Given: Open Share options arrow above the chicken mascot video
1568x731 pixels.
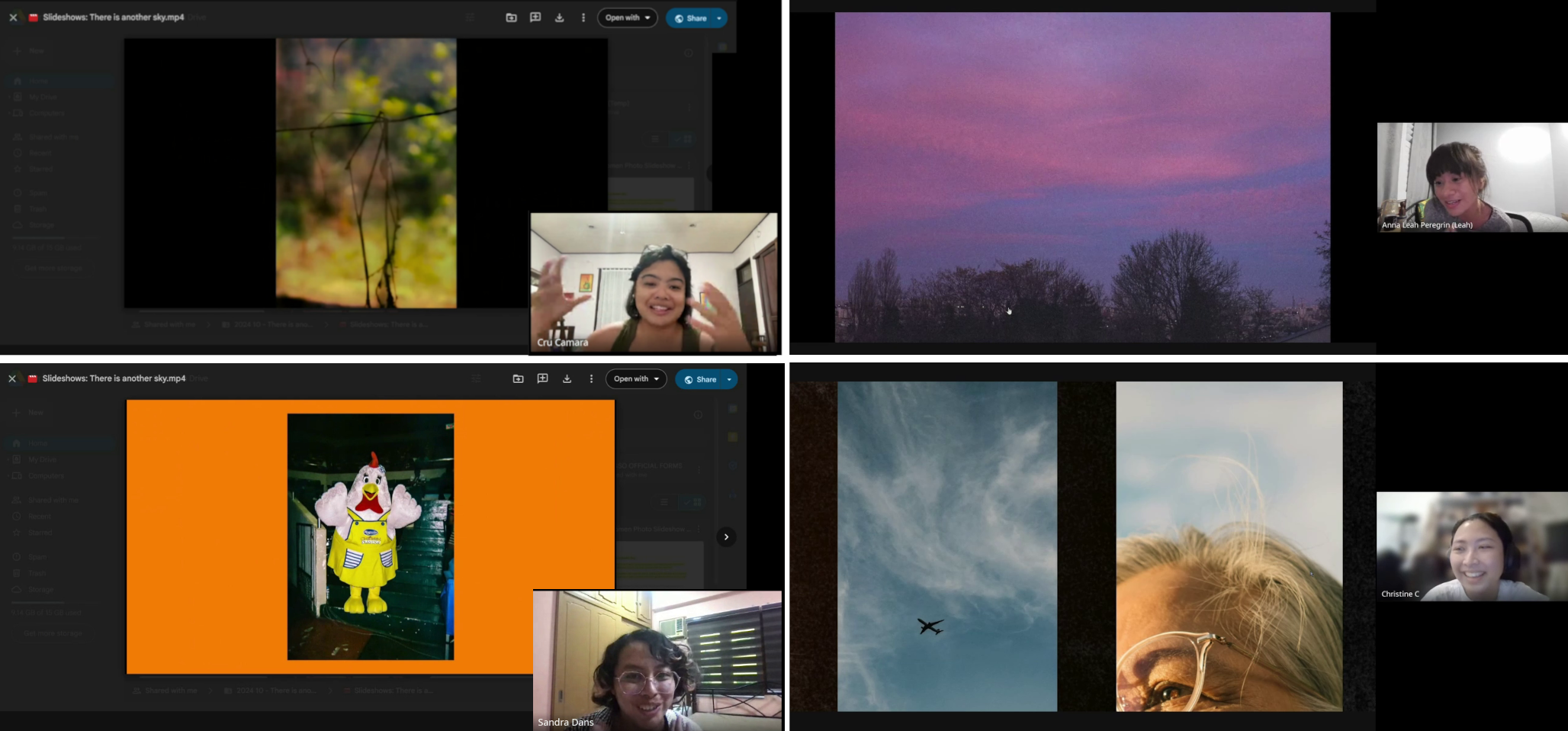Looking at the screenshot, I should [729, 379].
